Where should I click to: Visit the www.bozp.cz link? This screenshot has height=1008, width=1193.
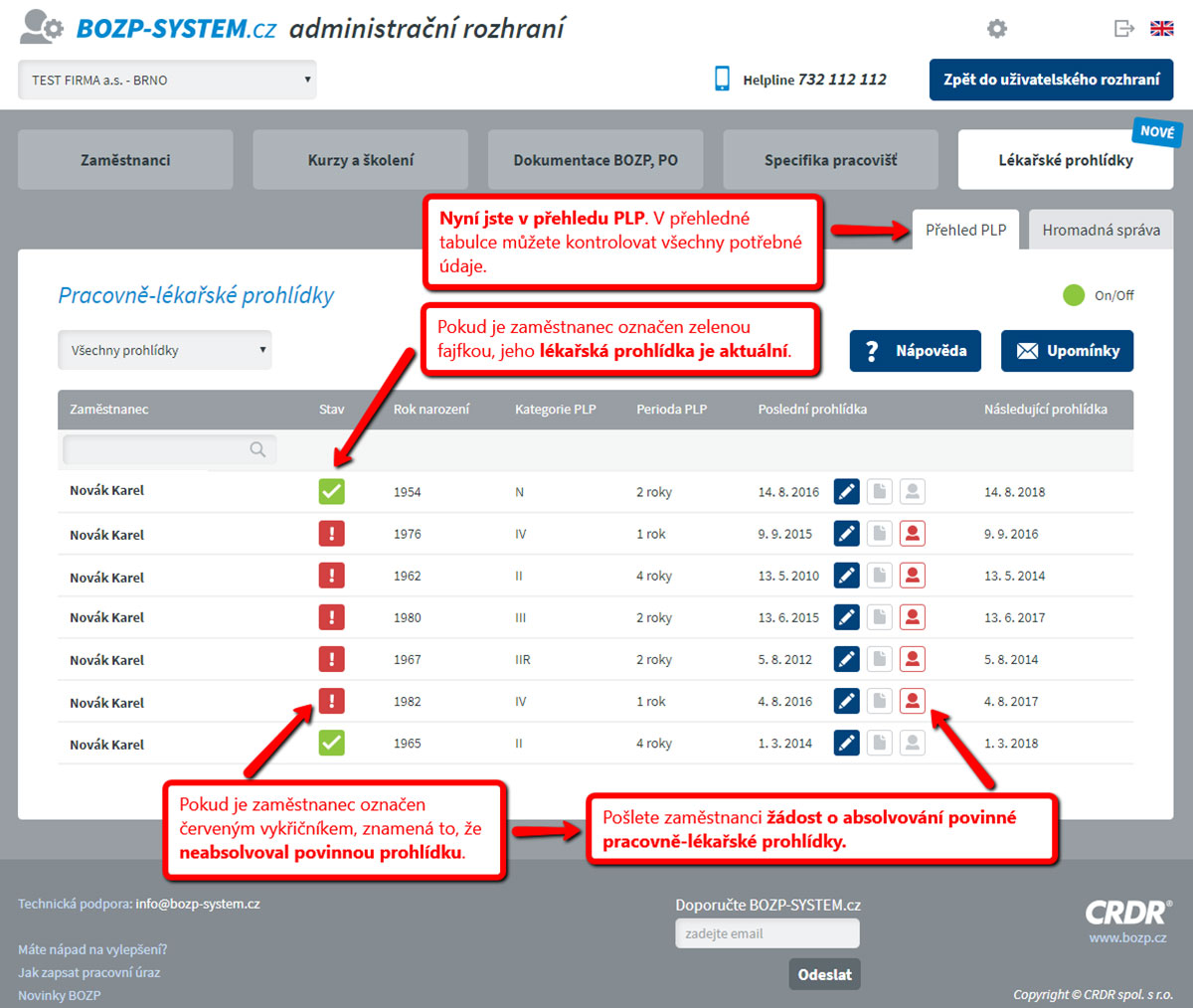point(1127,937)
